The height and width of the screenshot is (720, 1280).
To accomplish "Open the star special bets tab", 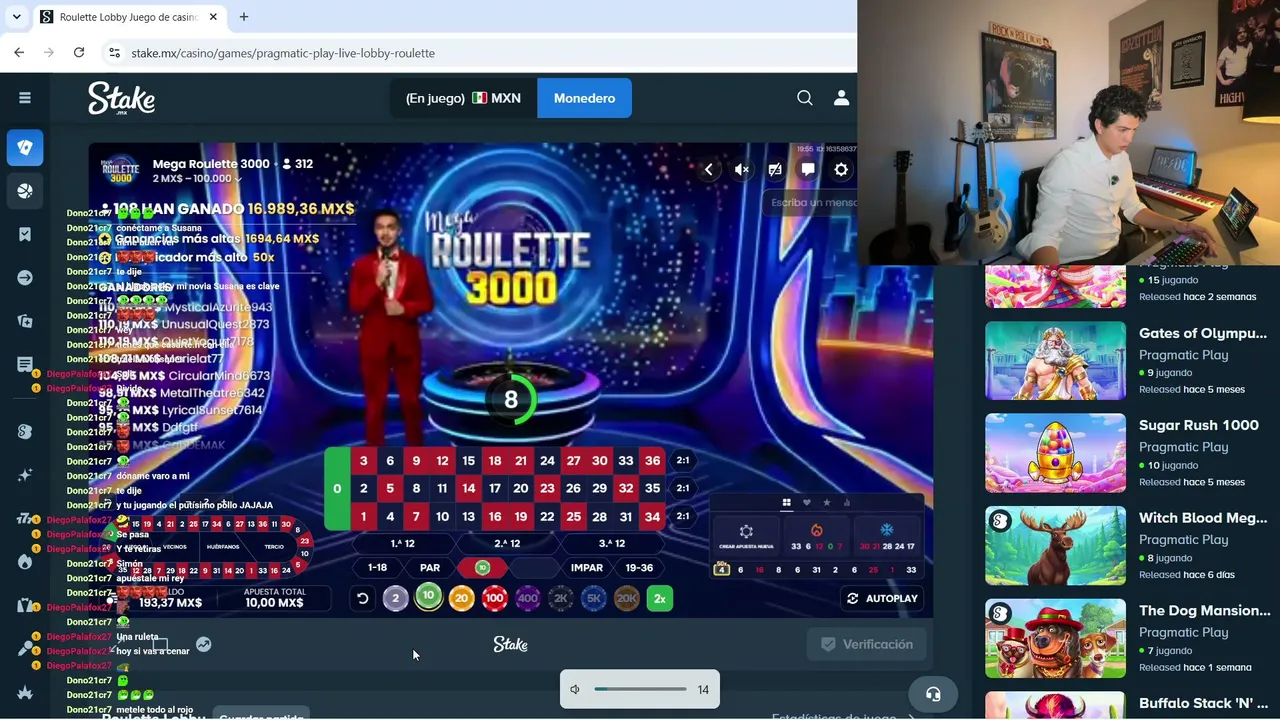I will [826, 503].
